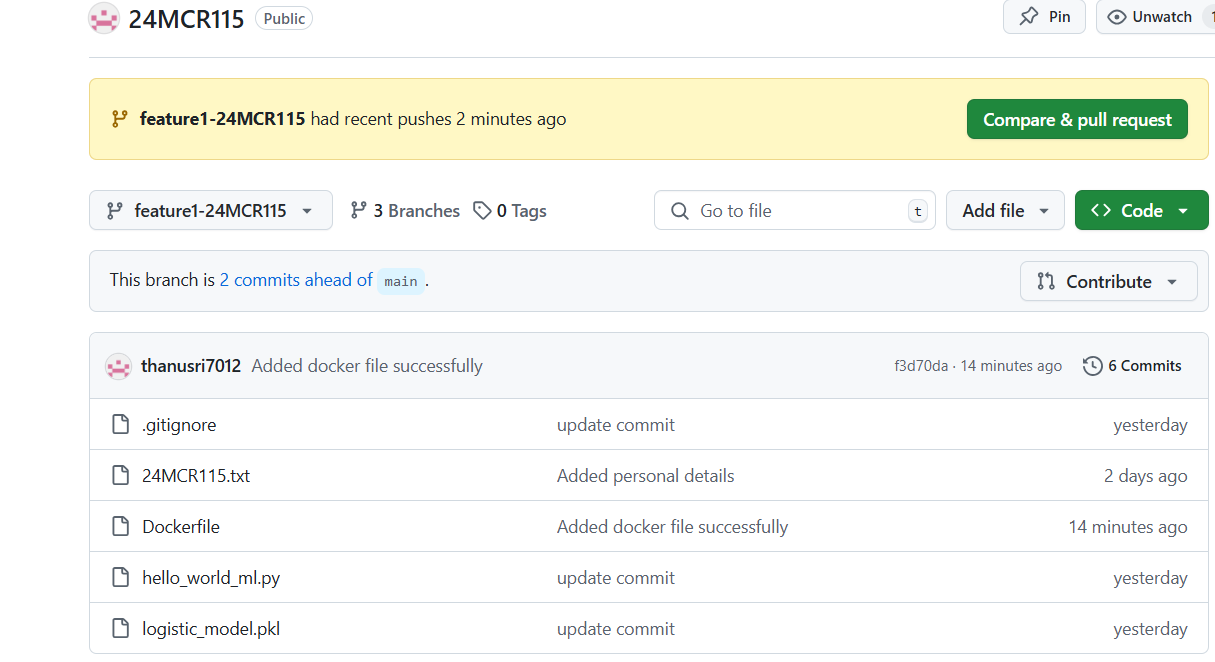The width and height of the screenshot is (1215, 662).
Task: Open thanusri7012 user profile link
Action: 191,366
